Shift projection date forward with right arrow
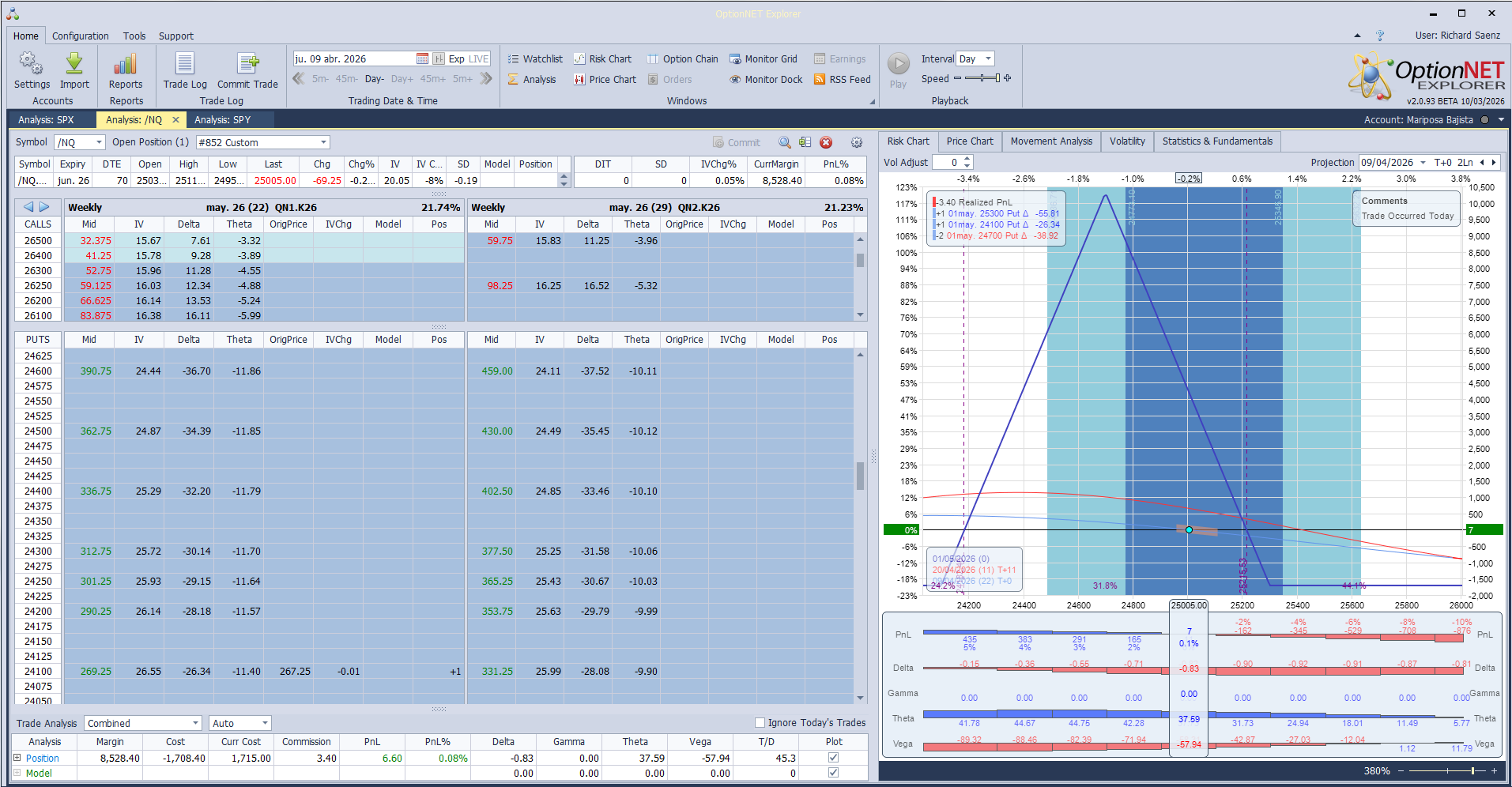 (1493, 162)
